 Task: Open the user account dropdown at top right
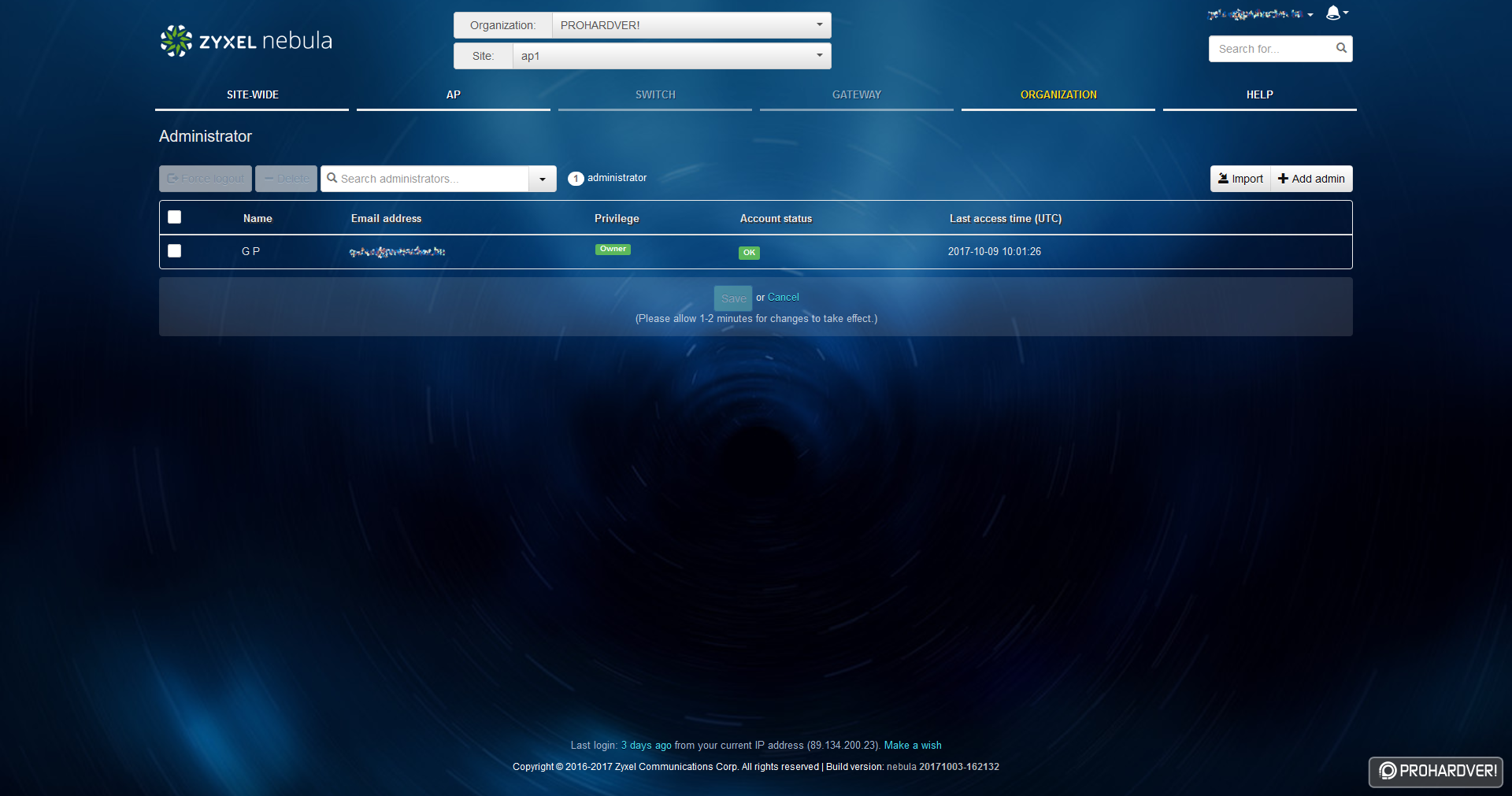click(x=1260, y=14)
